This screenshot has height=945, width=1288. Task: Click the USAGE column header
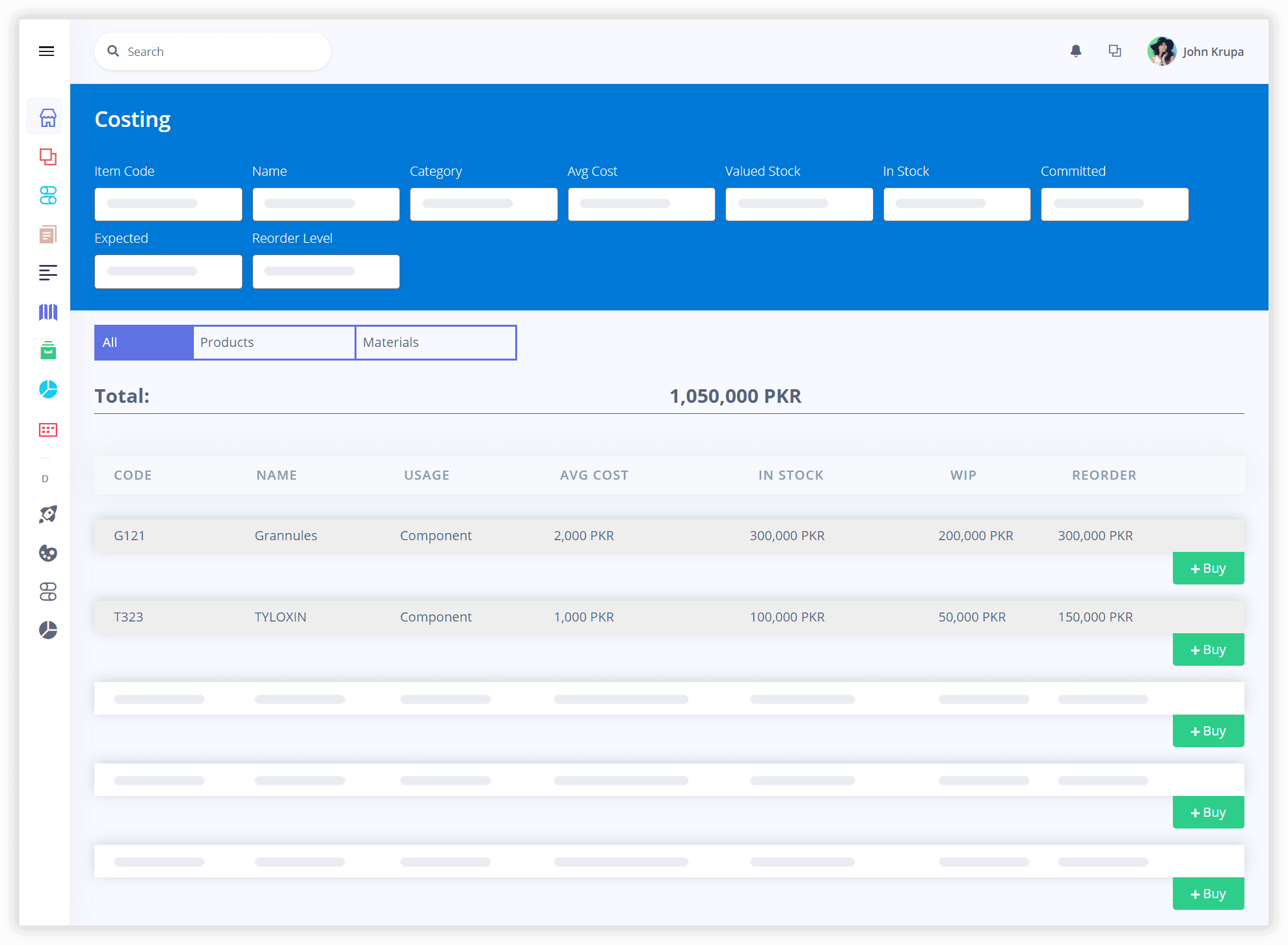427,475
